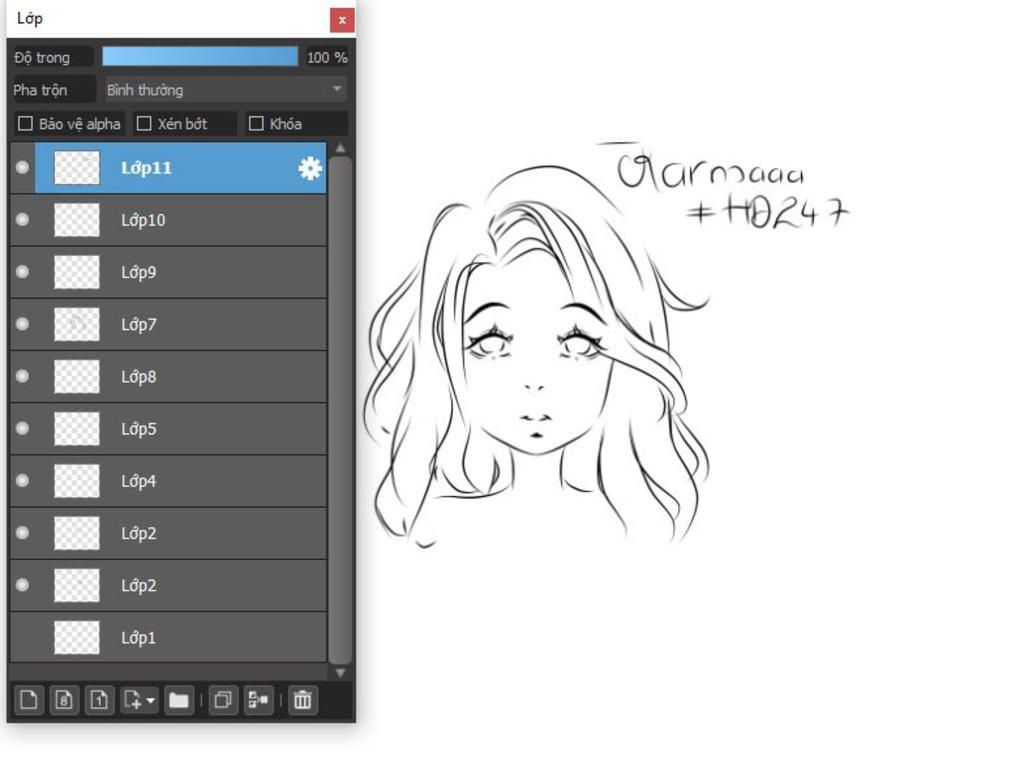Add a new 8-bit layer
This screenshot has height=757, width=1024.
click(x=64, y=700)
